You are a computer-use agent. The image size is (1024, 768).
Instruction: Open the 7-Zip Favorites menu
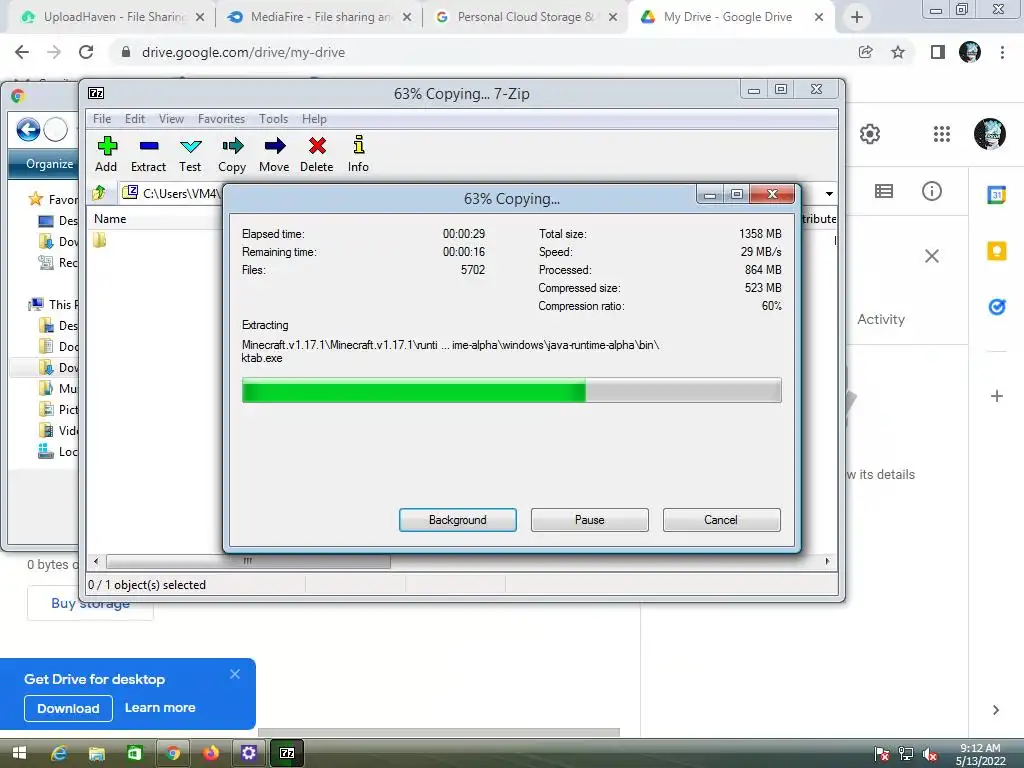pyautogui.click(x=221, y=119)
